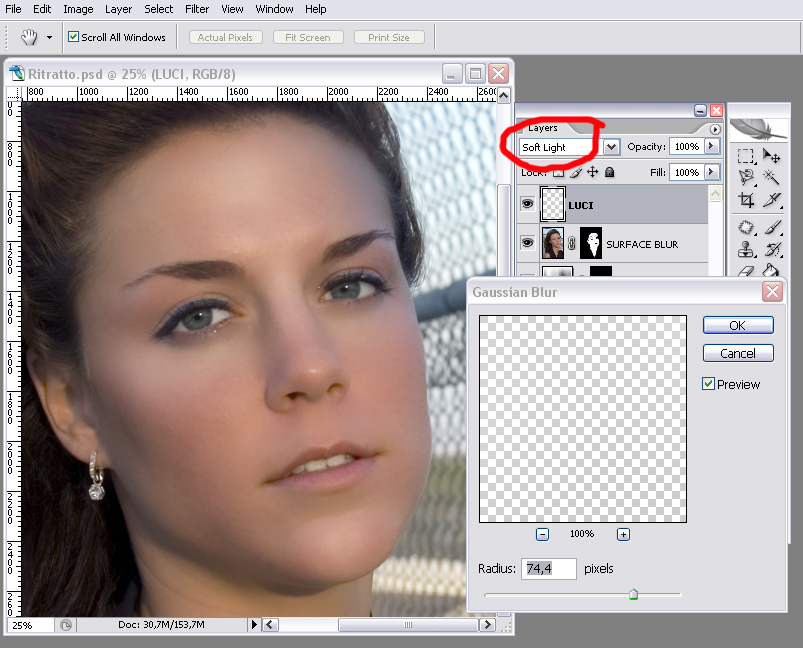Select the Rectangular Marquee tool
The image size is (803, 648).
click(x=746, y=156)
